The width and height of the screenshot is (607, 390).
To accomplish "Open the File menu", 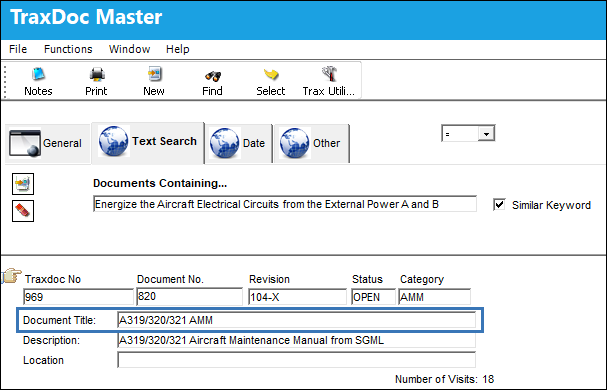I will pyautogui.click(x=18, y=49).
